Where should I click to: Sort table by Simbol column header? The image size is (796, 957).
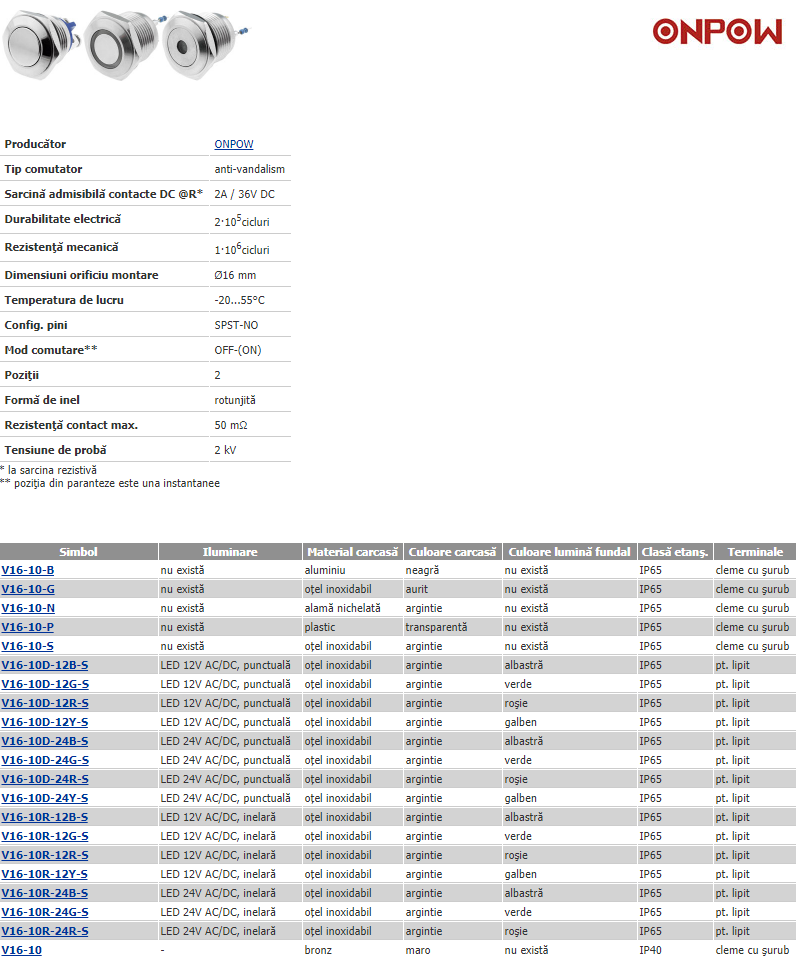pos(79,552)
